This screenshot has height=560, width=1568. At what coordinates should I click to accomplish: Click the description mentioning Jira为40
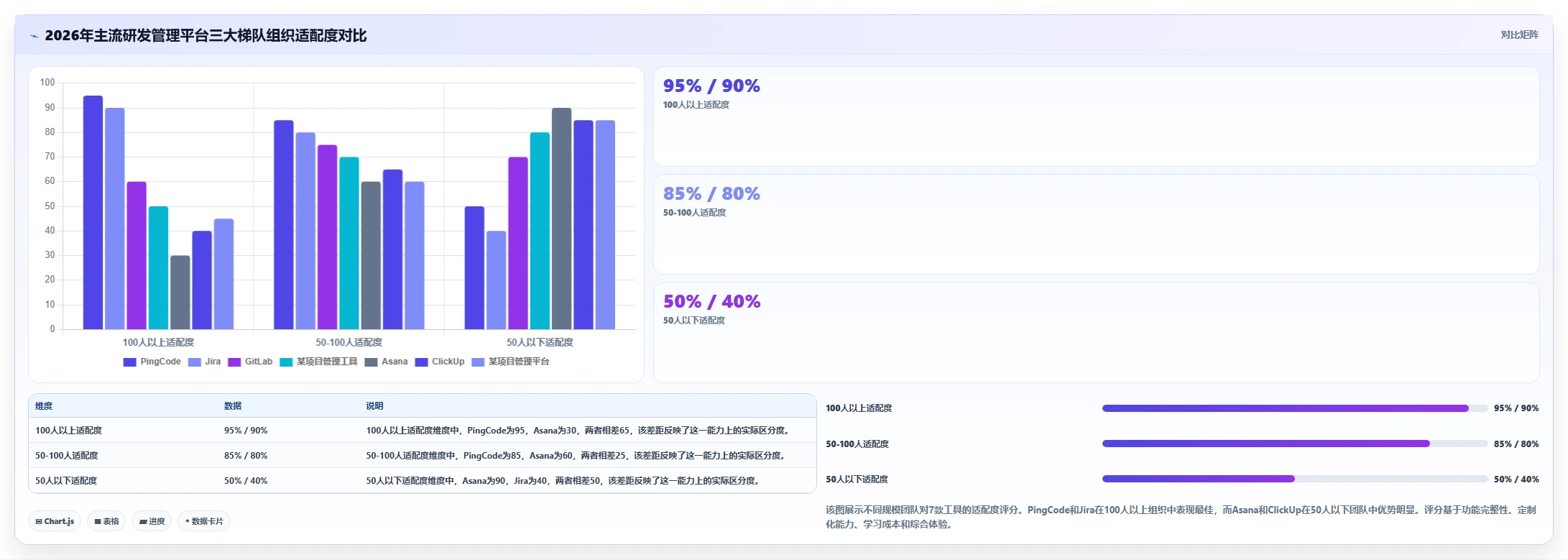coord(564,481)
